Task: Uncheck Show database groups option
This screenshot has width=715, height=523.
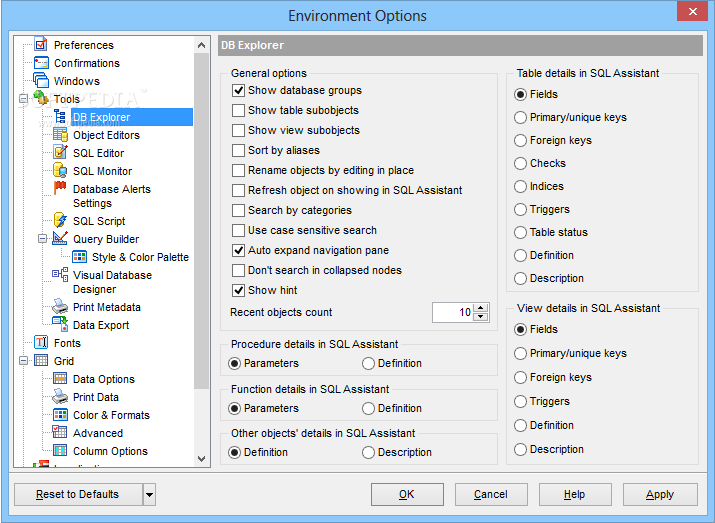Action: (x=238, y=90)
